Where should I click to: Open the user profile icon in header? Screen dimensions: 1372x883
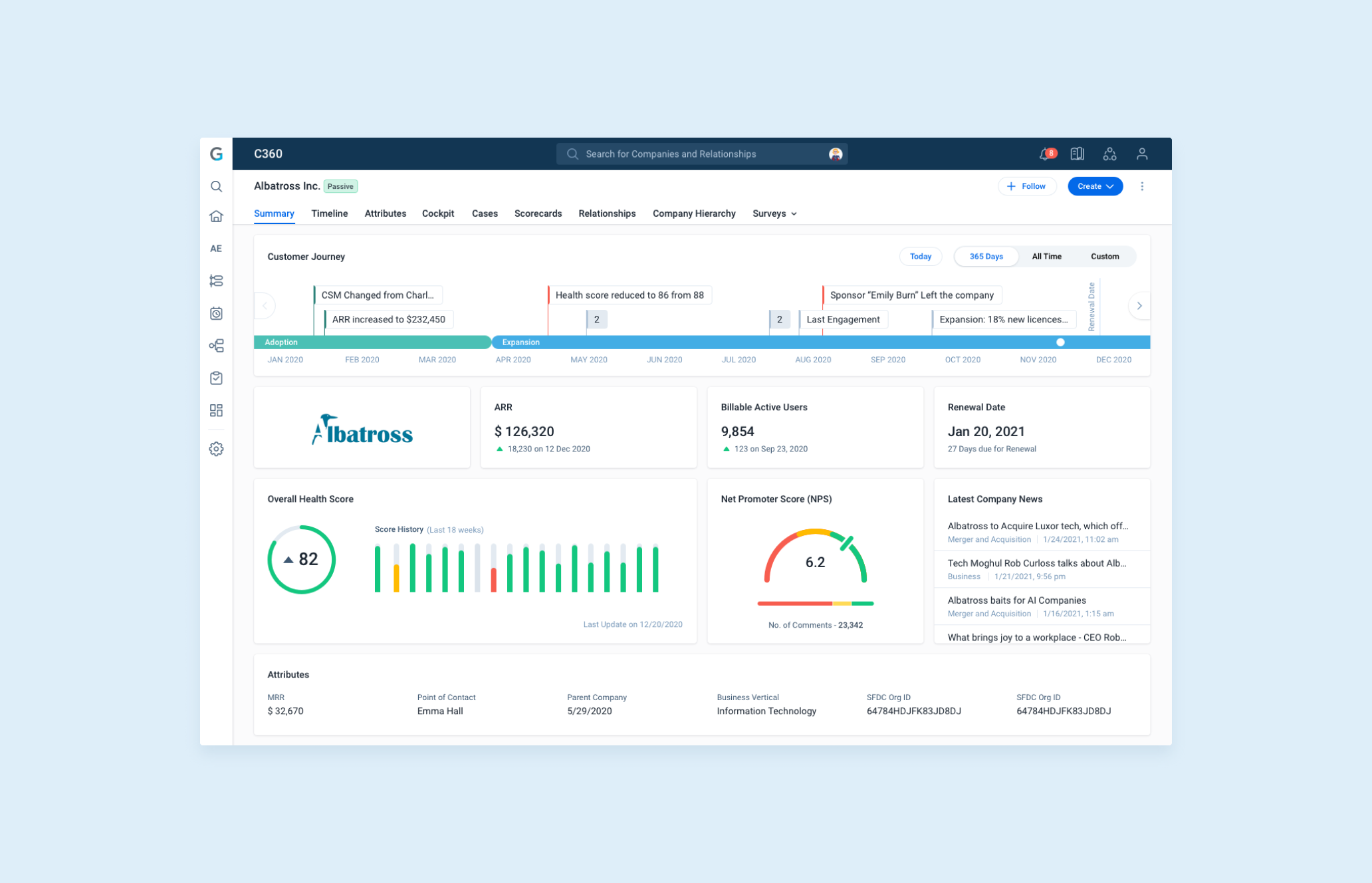pos(1142,154)
